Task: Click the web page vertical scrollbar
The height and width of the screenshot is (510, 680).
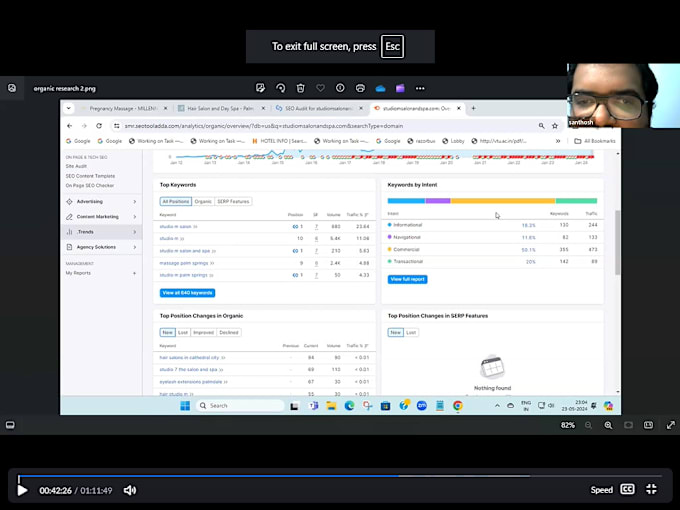Action: click(618, 242)
